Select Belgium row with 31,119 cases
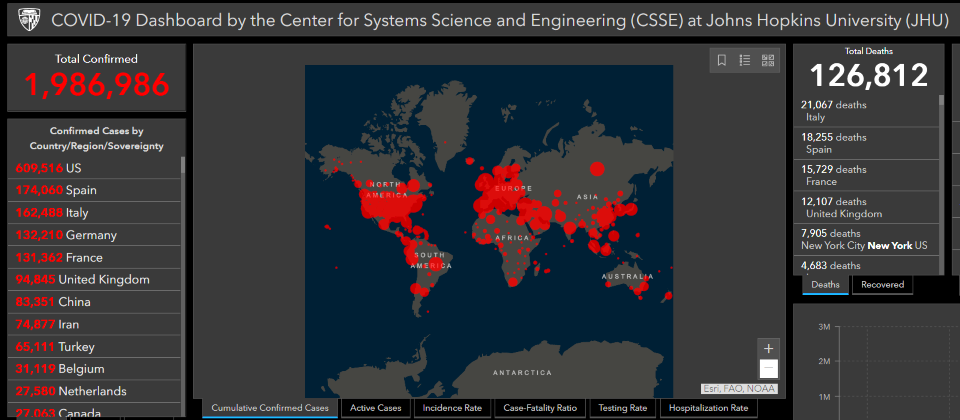The width and height of the screenshot is (960, 420). pyautogui.click(x=94, y=369)
